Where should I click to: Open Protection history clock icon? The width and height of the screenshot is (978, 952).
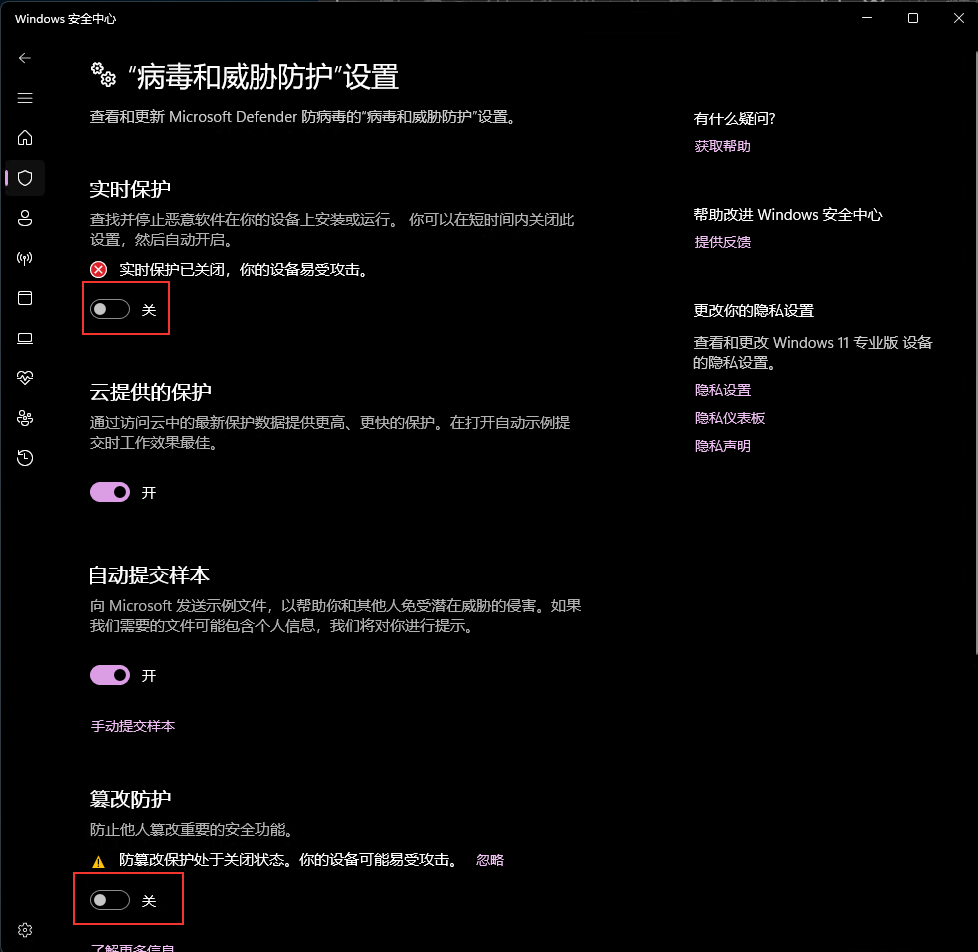25,458
